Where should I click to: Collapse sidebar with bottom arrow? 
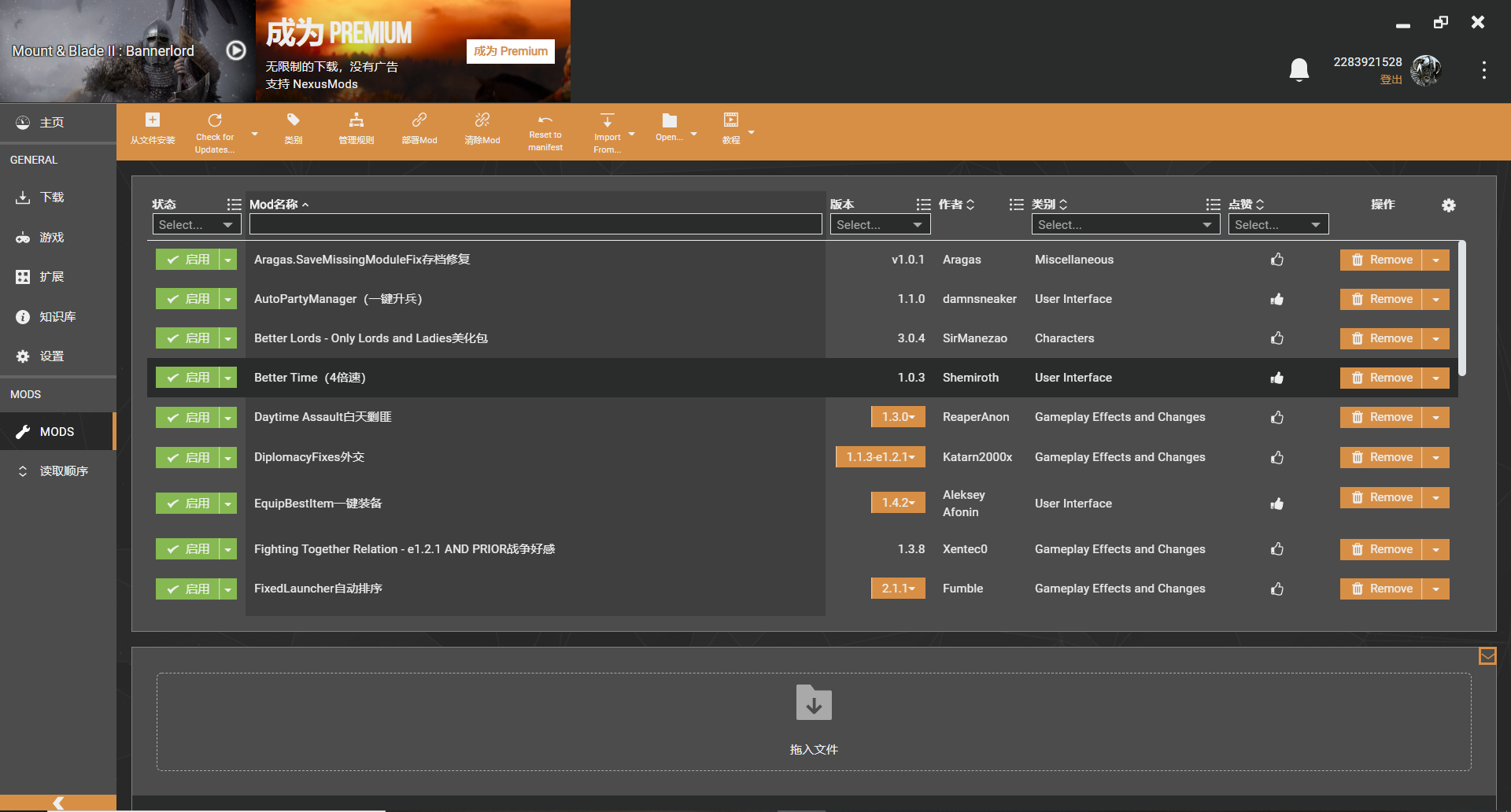(x=58, y=803)
